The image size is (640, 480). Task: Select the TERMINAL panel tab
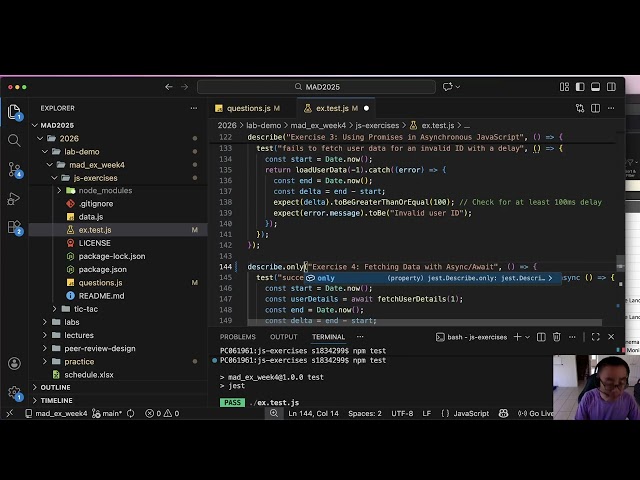click(x=329, y=337)
